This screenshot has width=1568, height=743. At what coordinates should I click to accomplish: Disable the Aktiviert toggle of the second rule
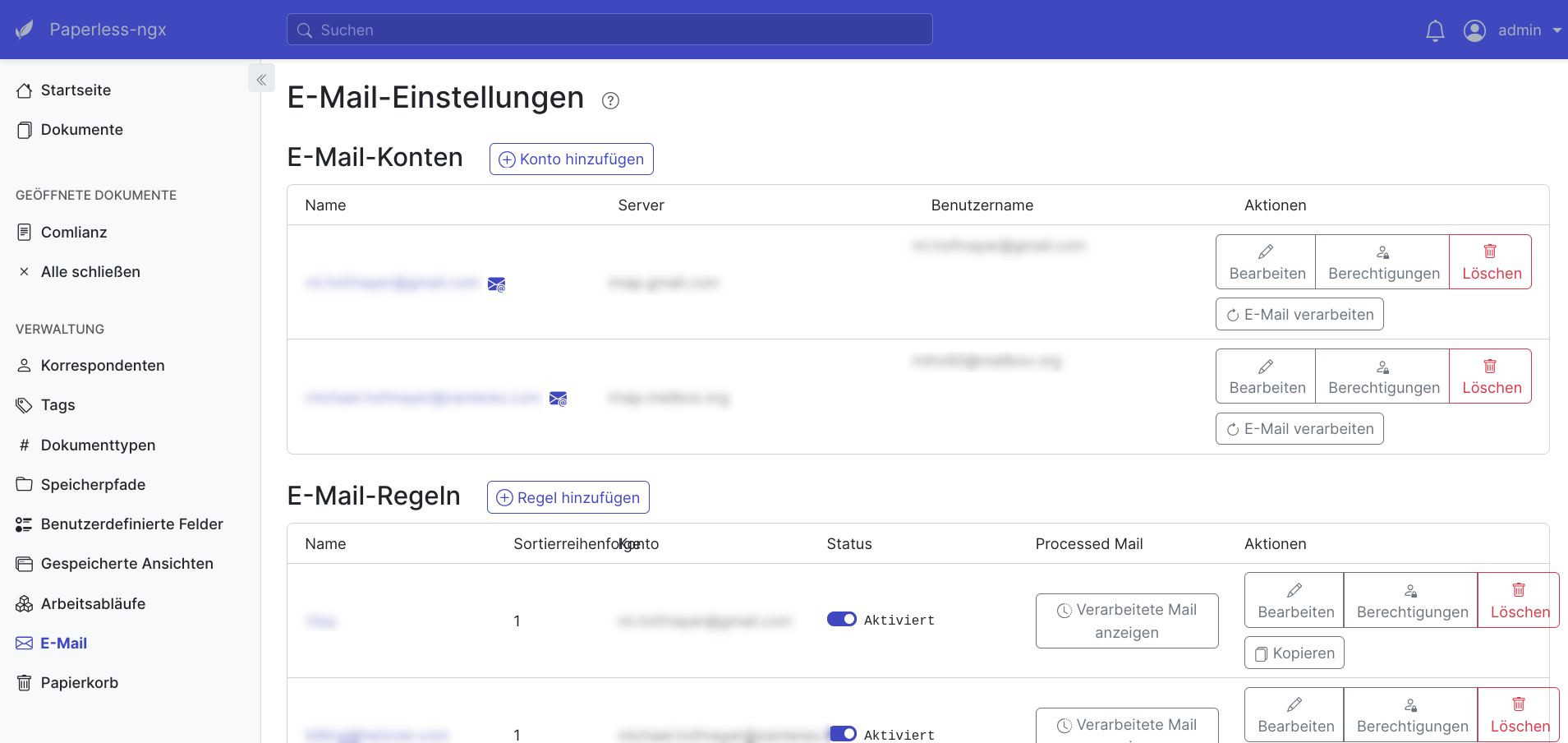(843, 734)
